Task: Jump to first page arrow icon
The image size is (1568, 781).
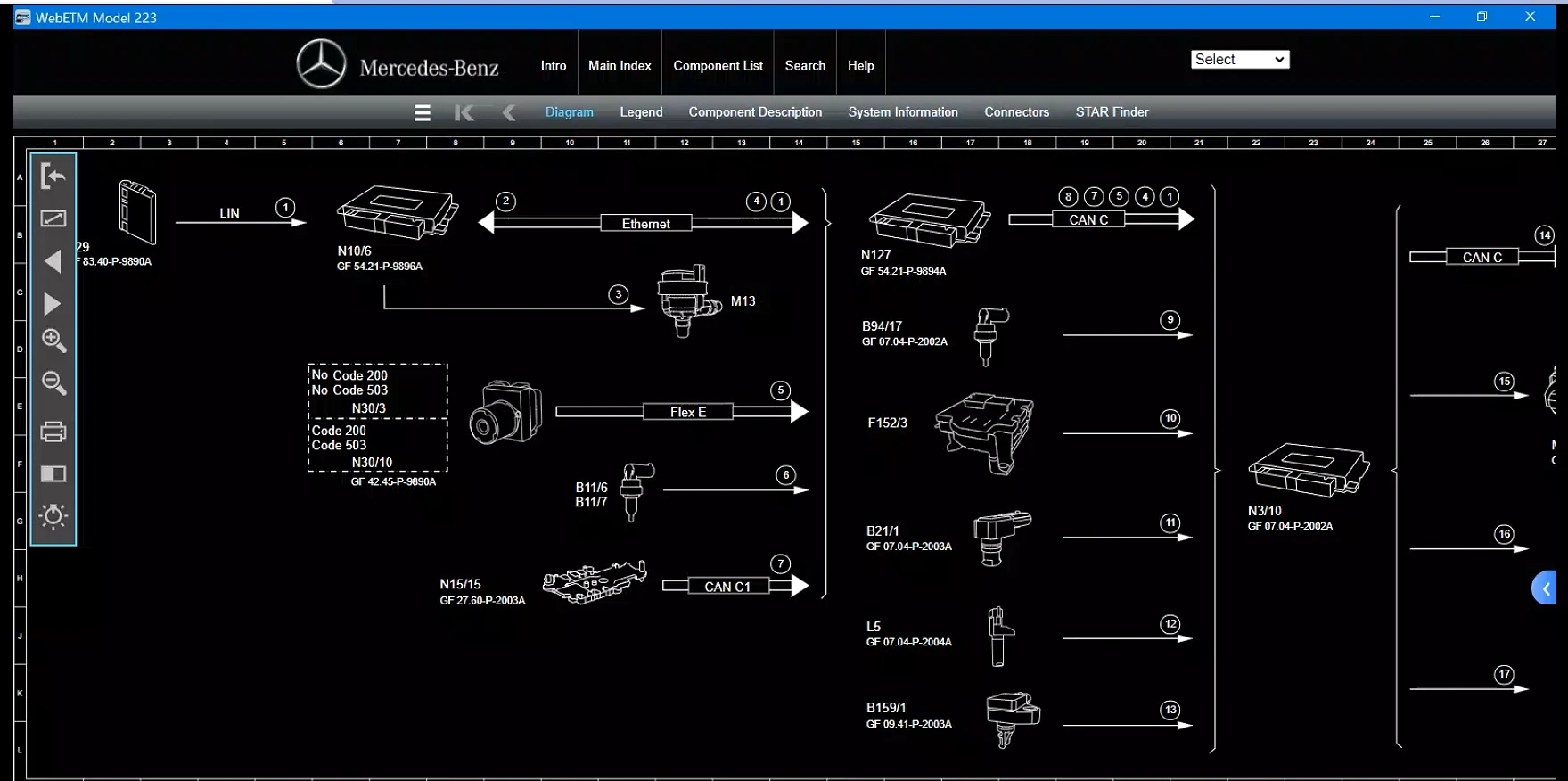Action: 464,112
